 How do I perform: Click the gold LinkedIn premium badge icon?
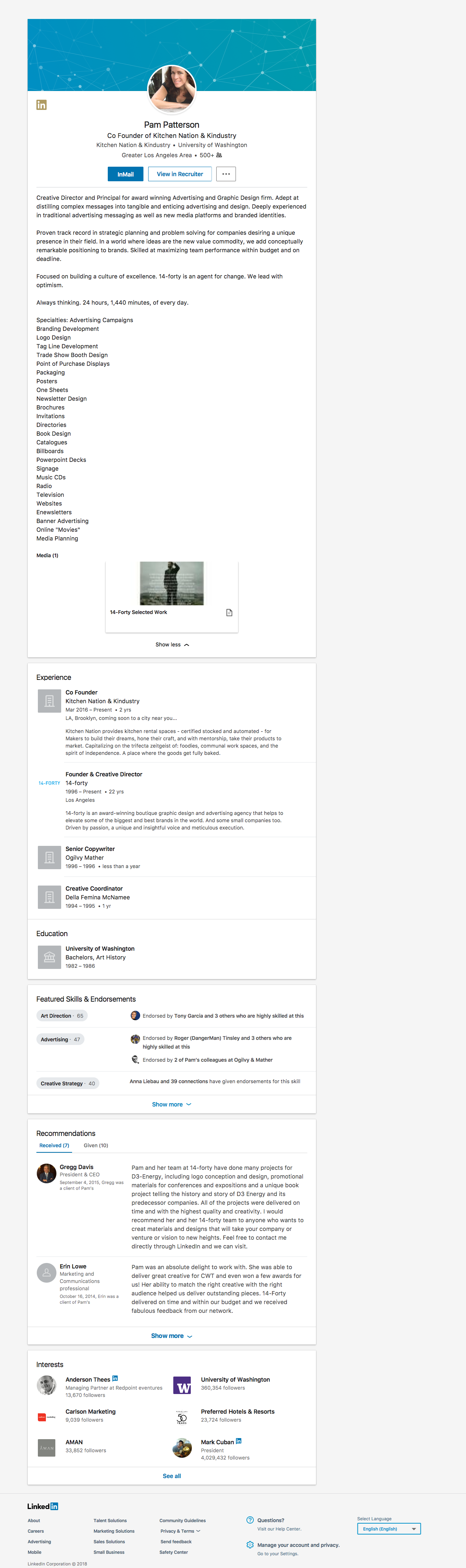[x=42, y=105]
